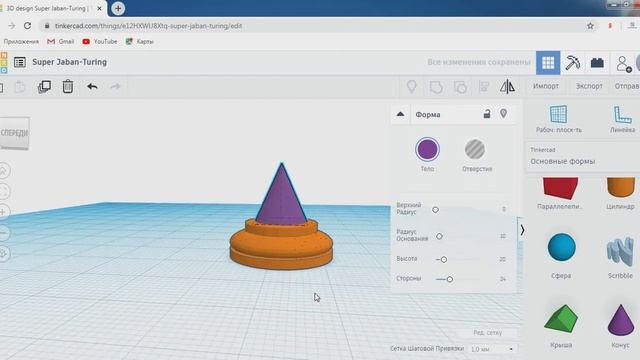Click the Mirror tool icon

click(507, 87)
